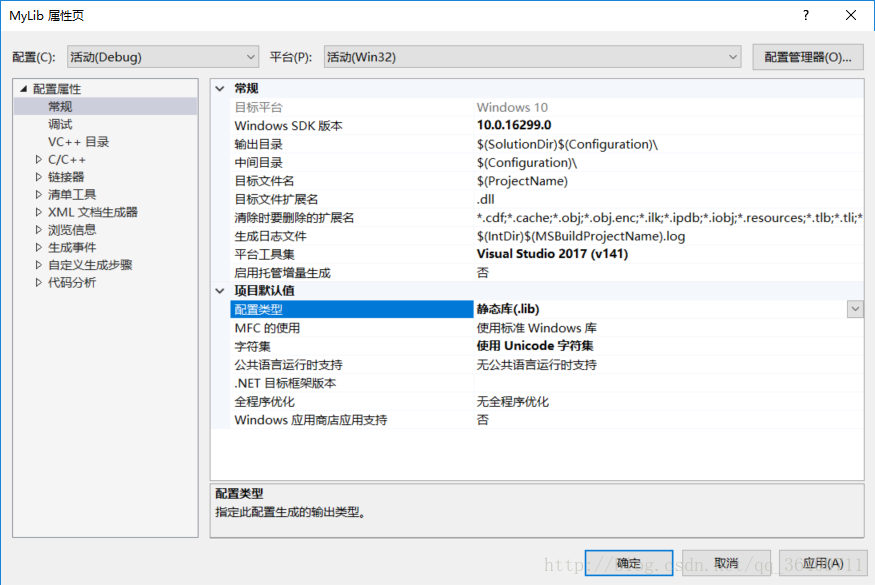
Task: Expand the 生成事件 tree node
Action: (x=39, y=247)
